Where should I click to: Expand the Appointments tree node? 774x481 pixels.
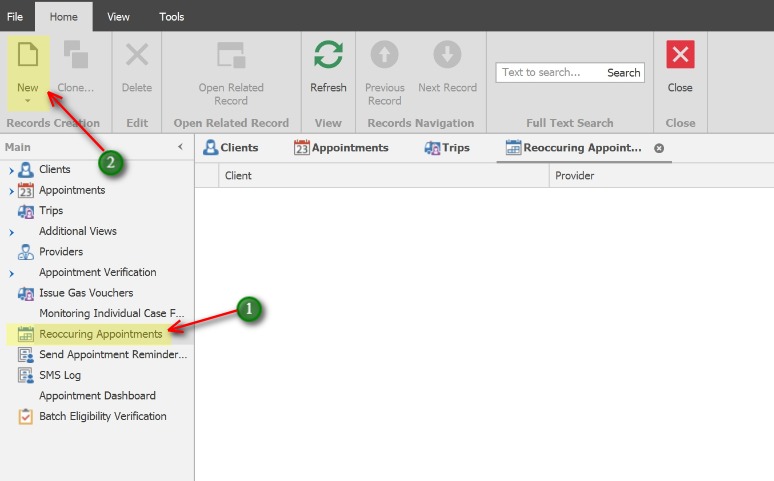[x=11, y=191]
